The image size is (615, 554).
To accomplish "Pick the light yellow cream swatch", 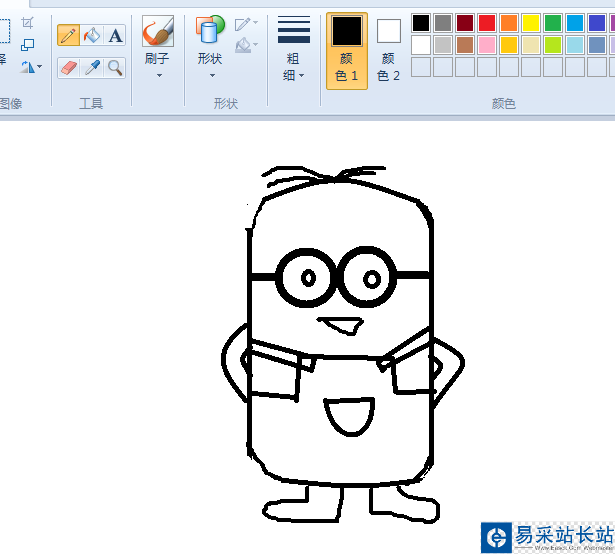I will click(531, 45).
